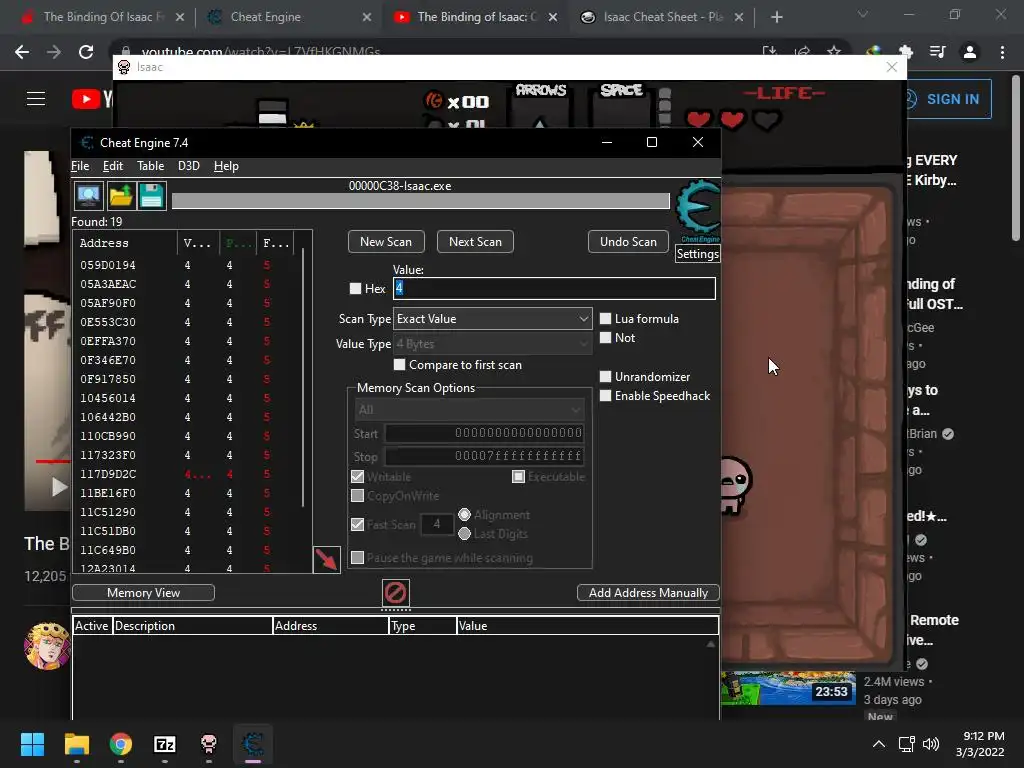Open the Scan Type dropdown
This screenshot has width=1024, height=768.
tap(492, 319)
